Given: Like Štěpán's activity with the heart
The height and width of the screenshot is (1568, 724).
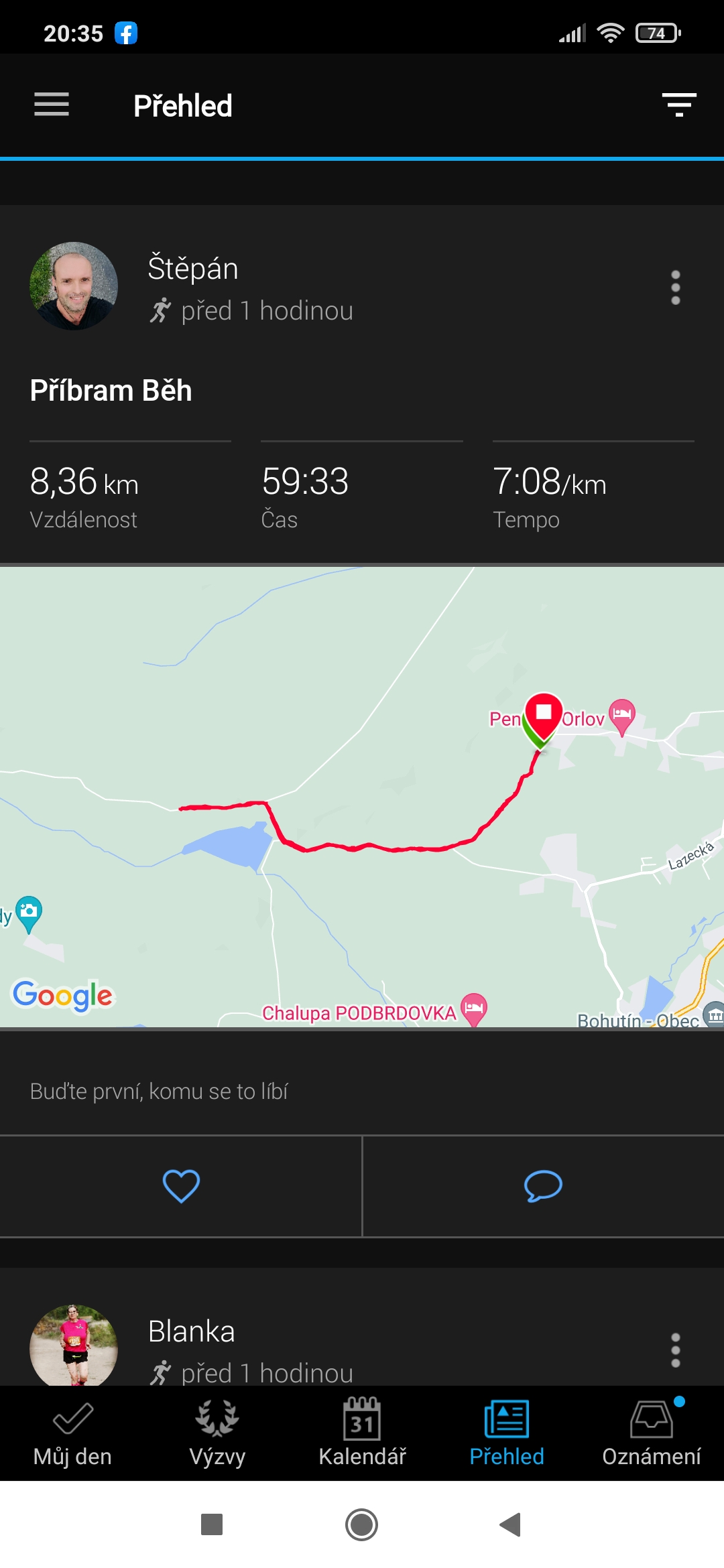Looking at the screenshot, I should coord(181,1186).
